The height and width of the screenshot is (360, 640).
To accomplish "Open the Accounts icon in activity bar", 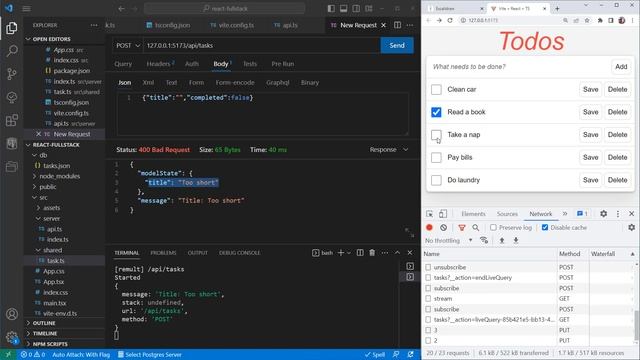I will [12, 314].
